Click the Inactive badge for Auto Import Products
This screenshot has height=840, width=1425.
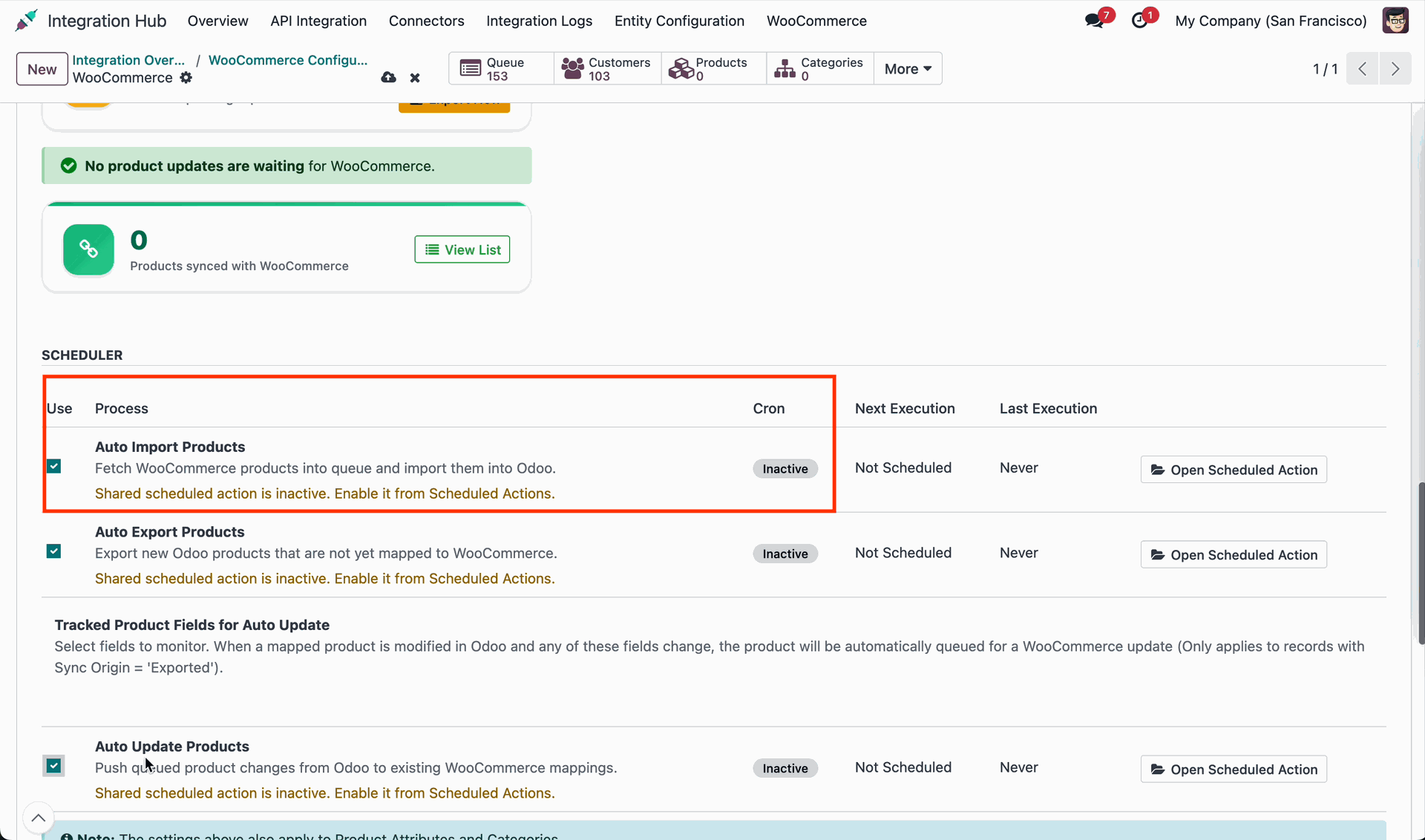coord(785,469)
